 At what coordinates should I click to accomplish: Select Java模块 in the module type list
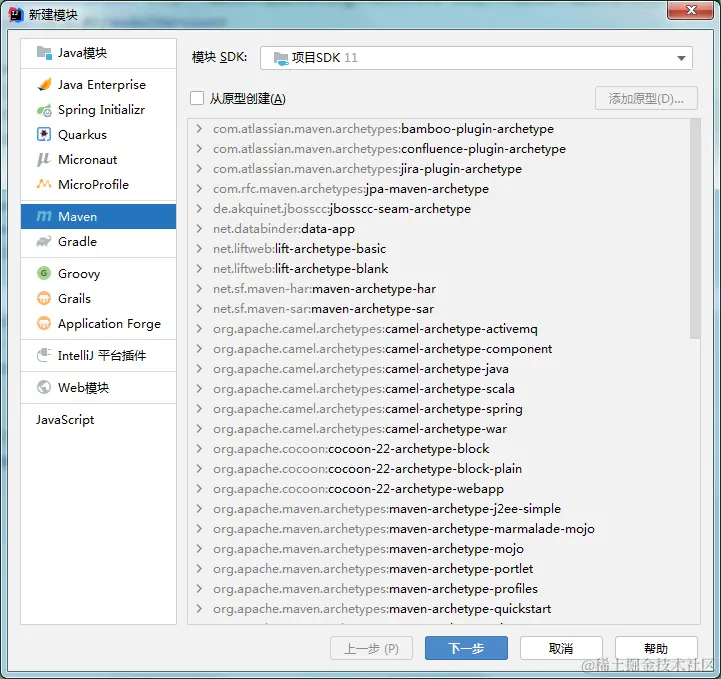[x=98, y=53]
